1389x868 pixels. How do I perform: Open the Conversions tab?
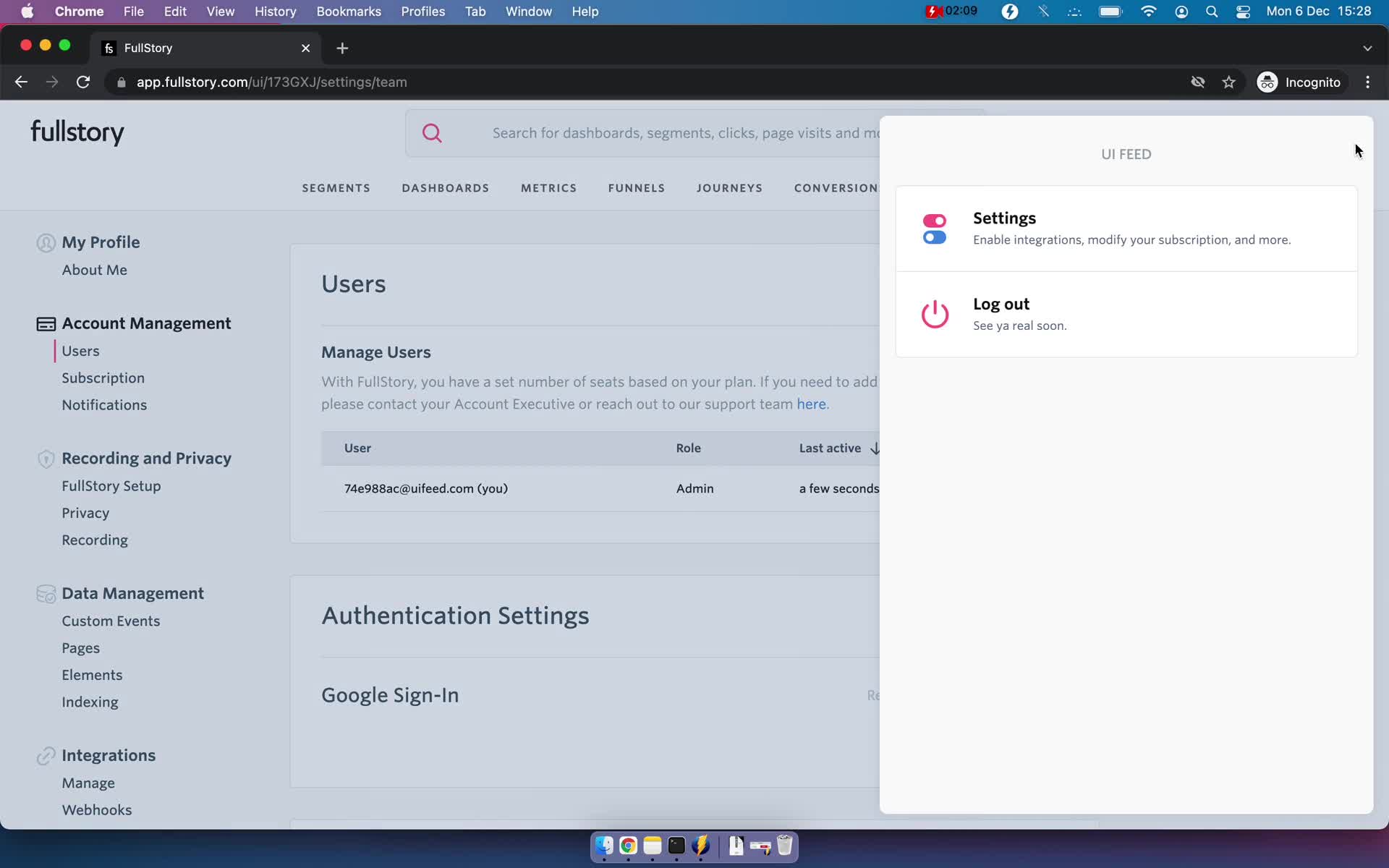tap(837, 188)
